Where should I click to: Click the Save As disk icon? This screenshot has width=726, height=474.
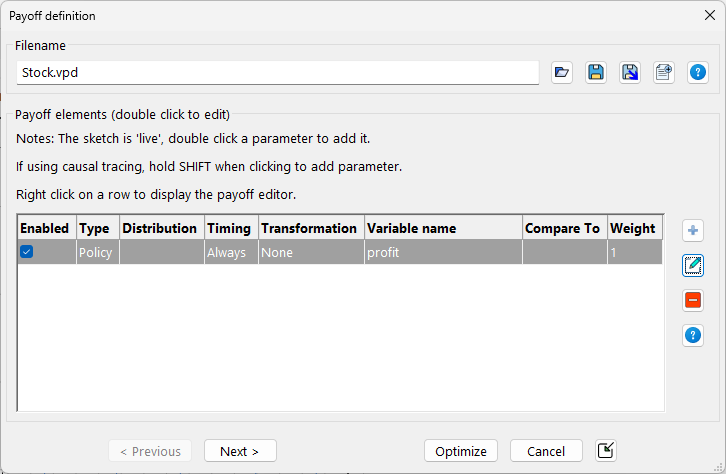coord(630,72)
